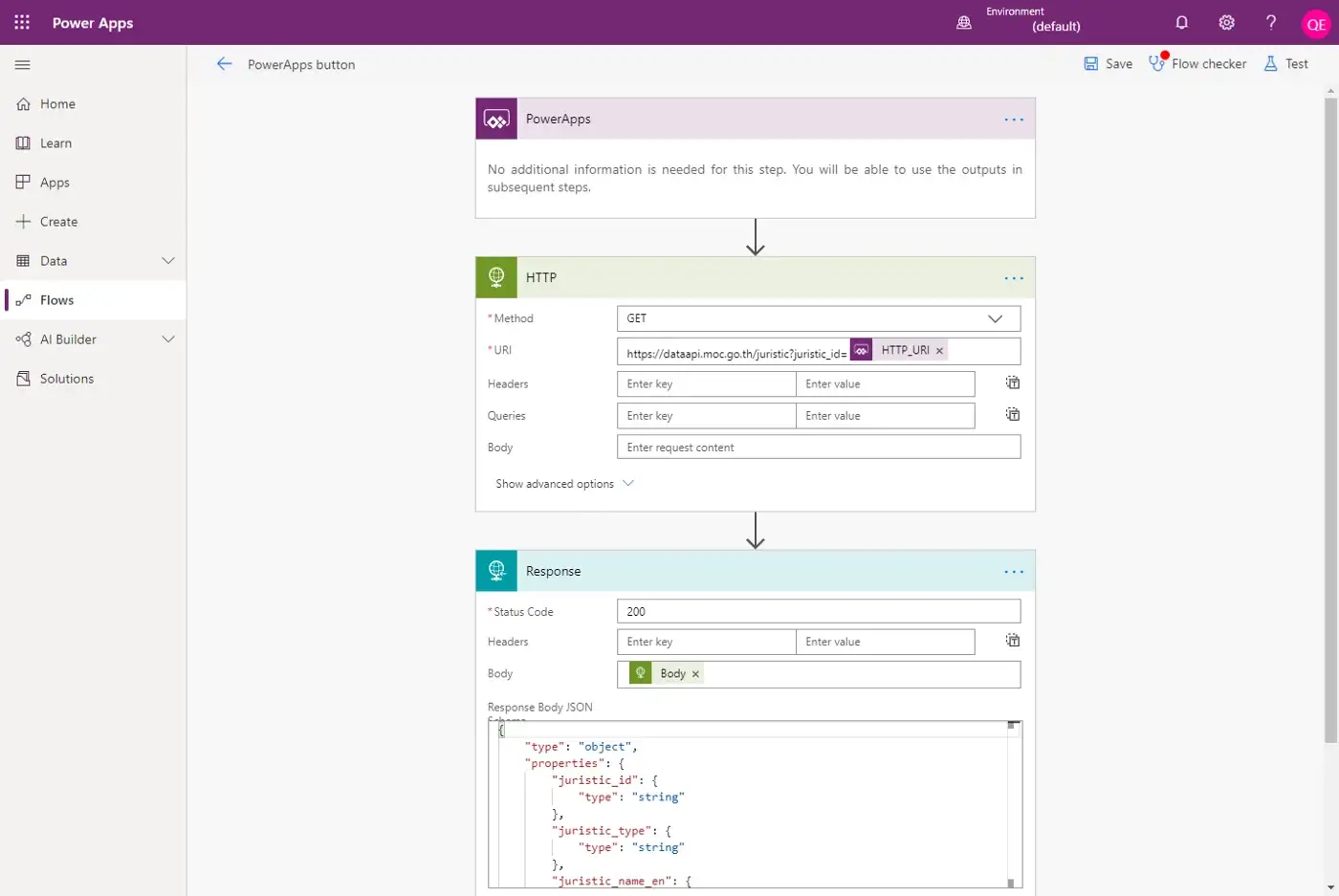
Task: Open Create in the sidebar
Action: pos(94,222)
